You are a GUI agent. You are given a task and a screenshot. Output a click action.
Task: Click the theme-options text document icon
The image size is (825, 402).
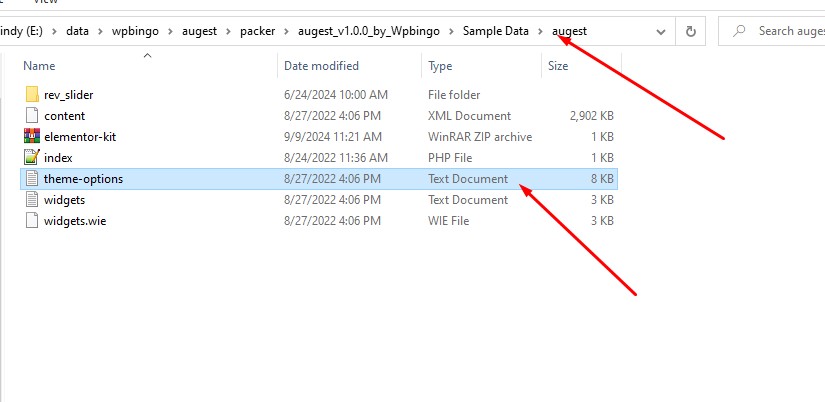point(31,178)
